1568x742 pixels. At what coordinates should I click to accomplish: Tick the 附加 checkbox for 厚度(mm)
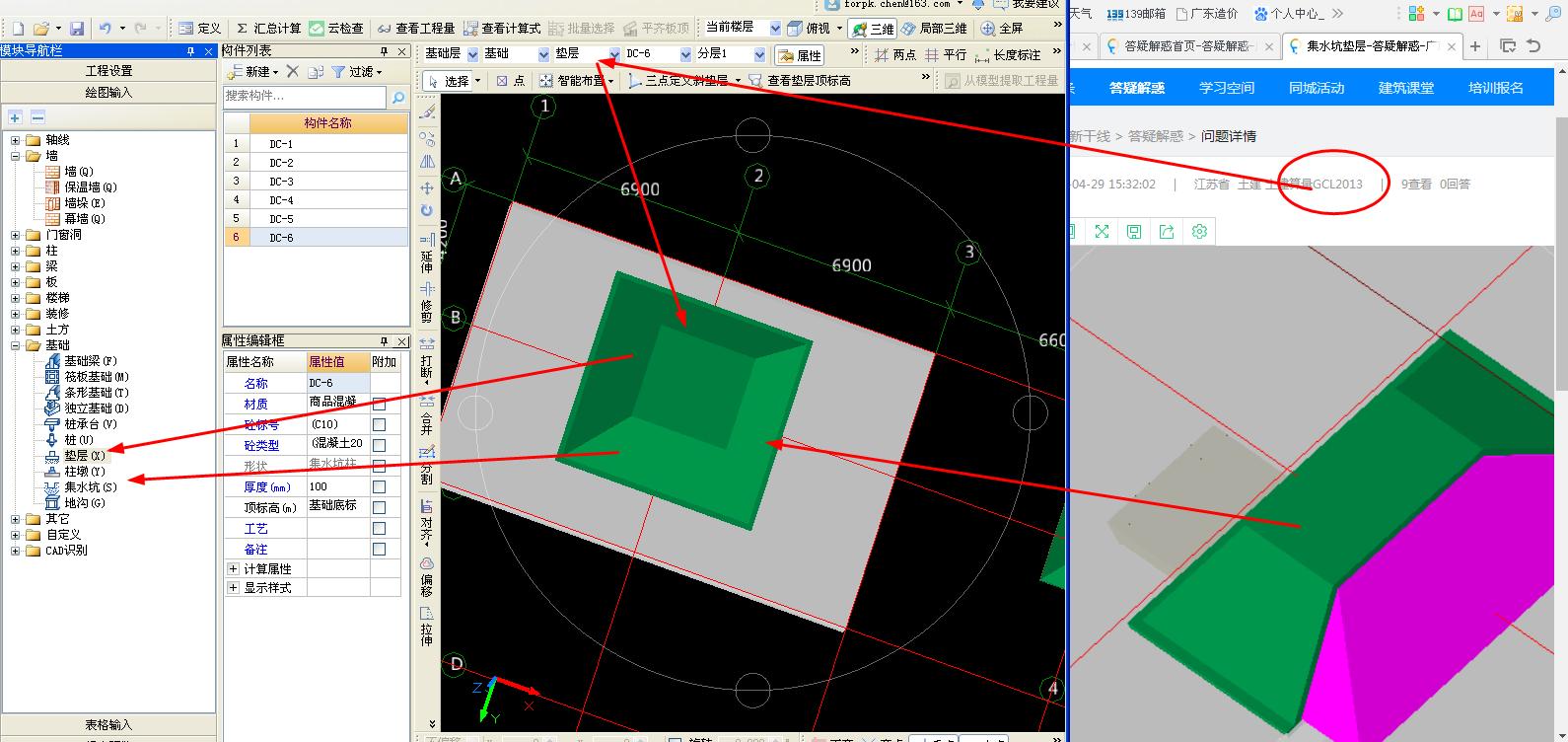point(379,486)
